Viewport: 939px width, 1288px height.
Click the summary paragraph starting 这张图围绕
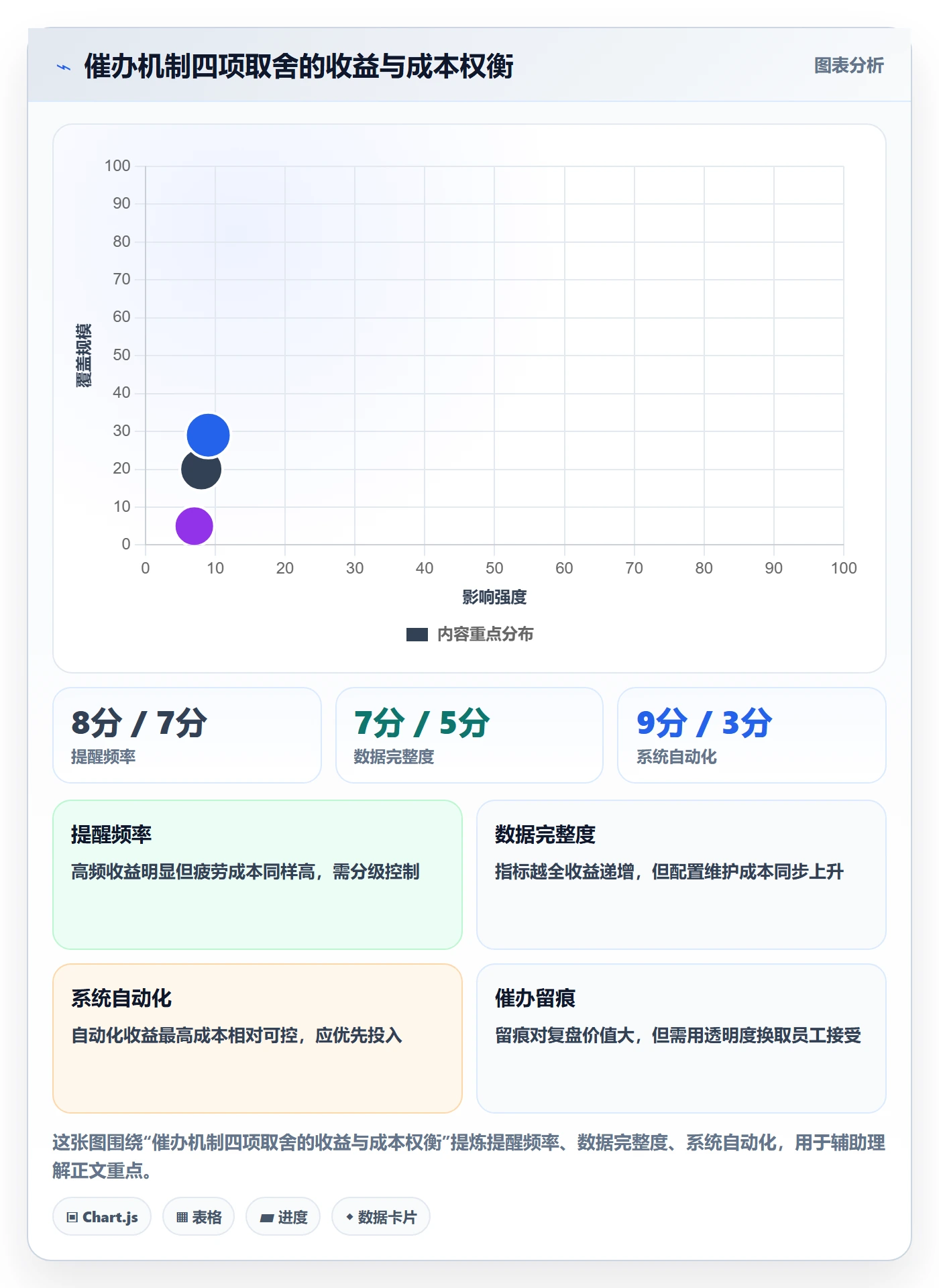click(x=469, y=1157)
